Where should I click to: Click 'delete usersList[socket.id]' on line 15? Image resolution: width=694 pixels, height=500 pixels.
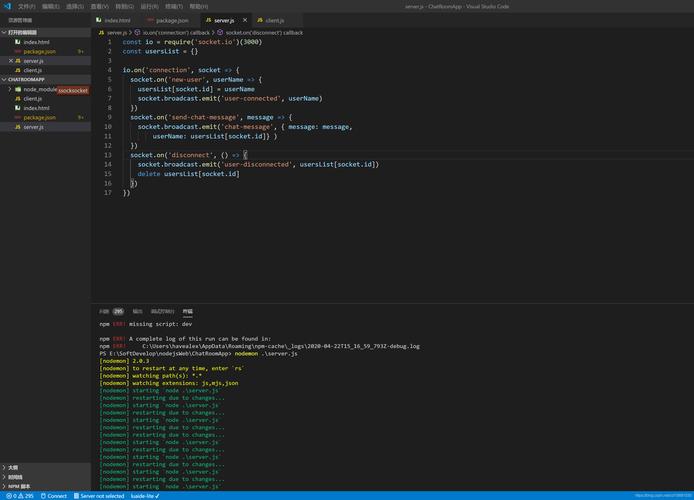pyautogui.click(x=189, y=174)
